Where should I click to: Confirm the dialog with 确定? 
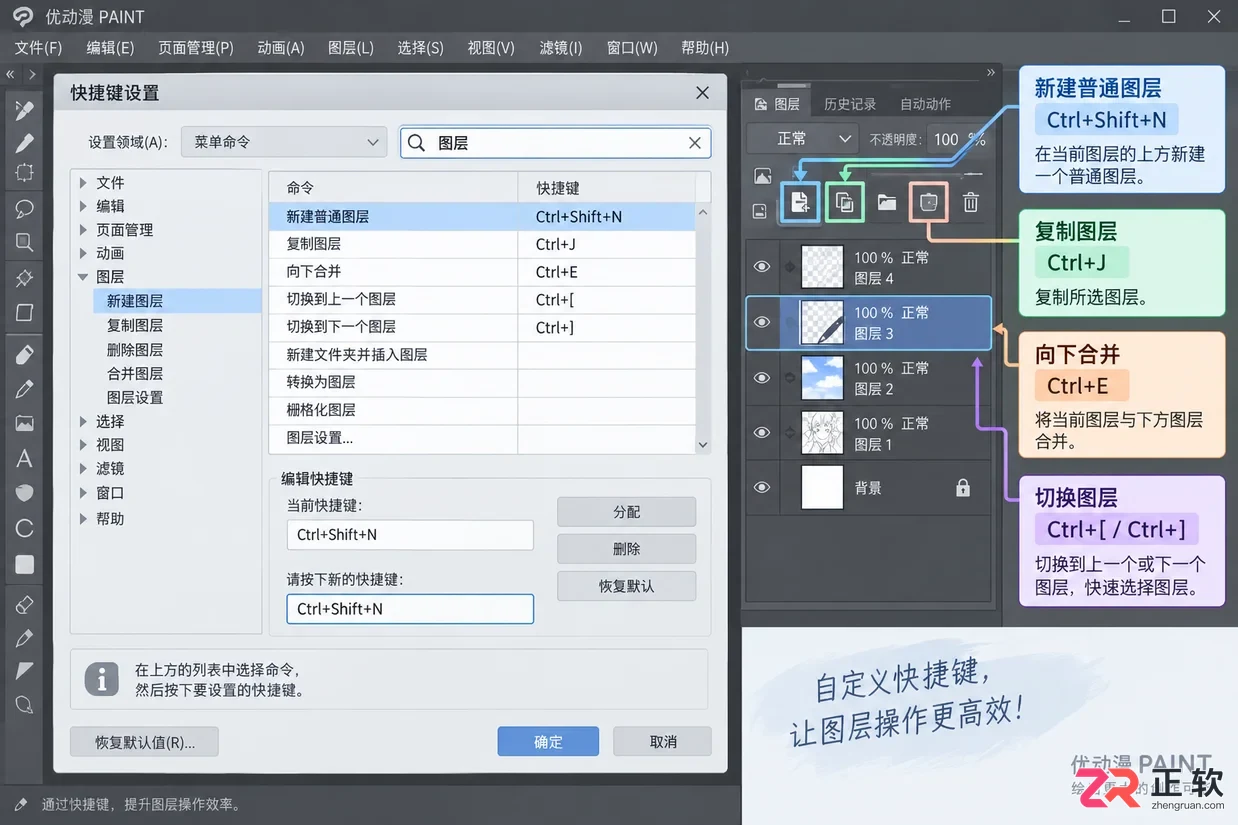(548, 742)
